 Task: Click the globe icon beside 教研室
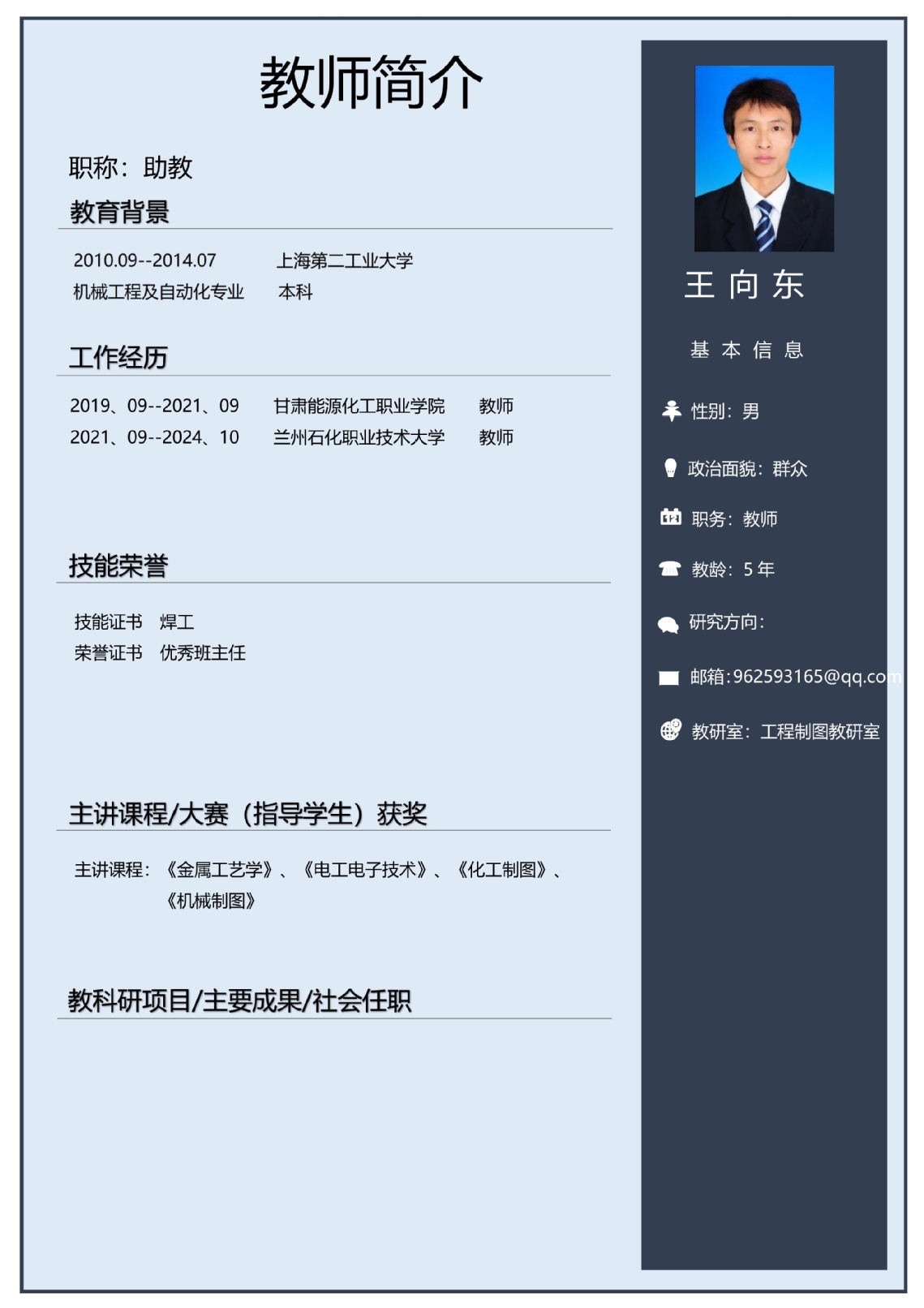[670, 730]
